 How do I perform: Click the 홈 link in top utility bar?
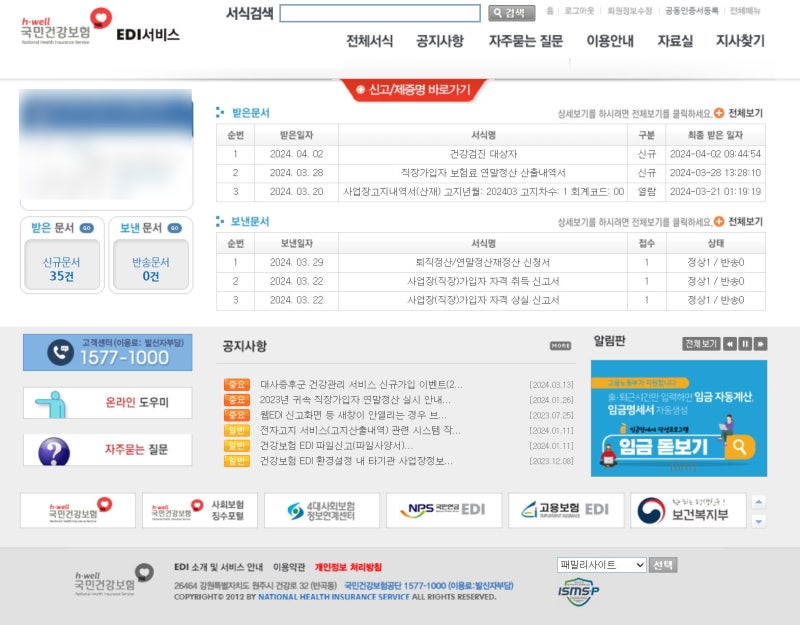549,11
